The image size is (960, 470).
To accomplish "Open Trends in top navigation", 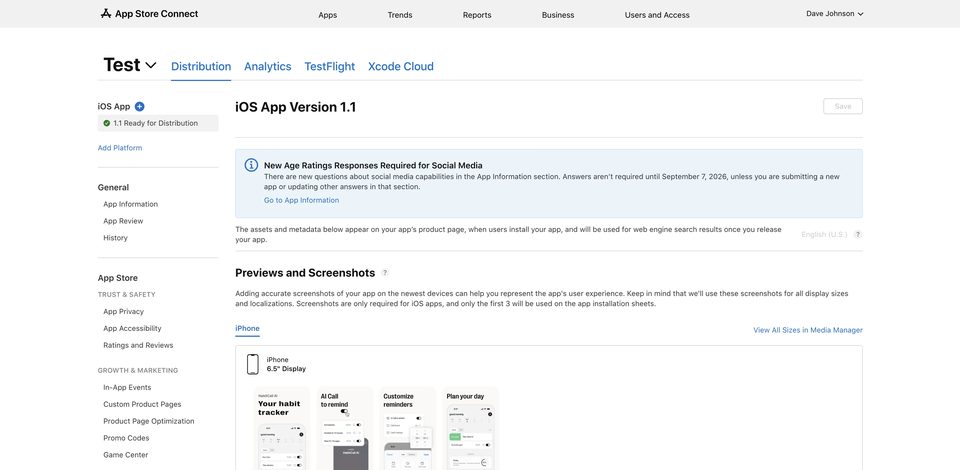I will point(400,15).
